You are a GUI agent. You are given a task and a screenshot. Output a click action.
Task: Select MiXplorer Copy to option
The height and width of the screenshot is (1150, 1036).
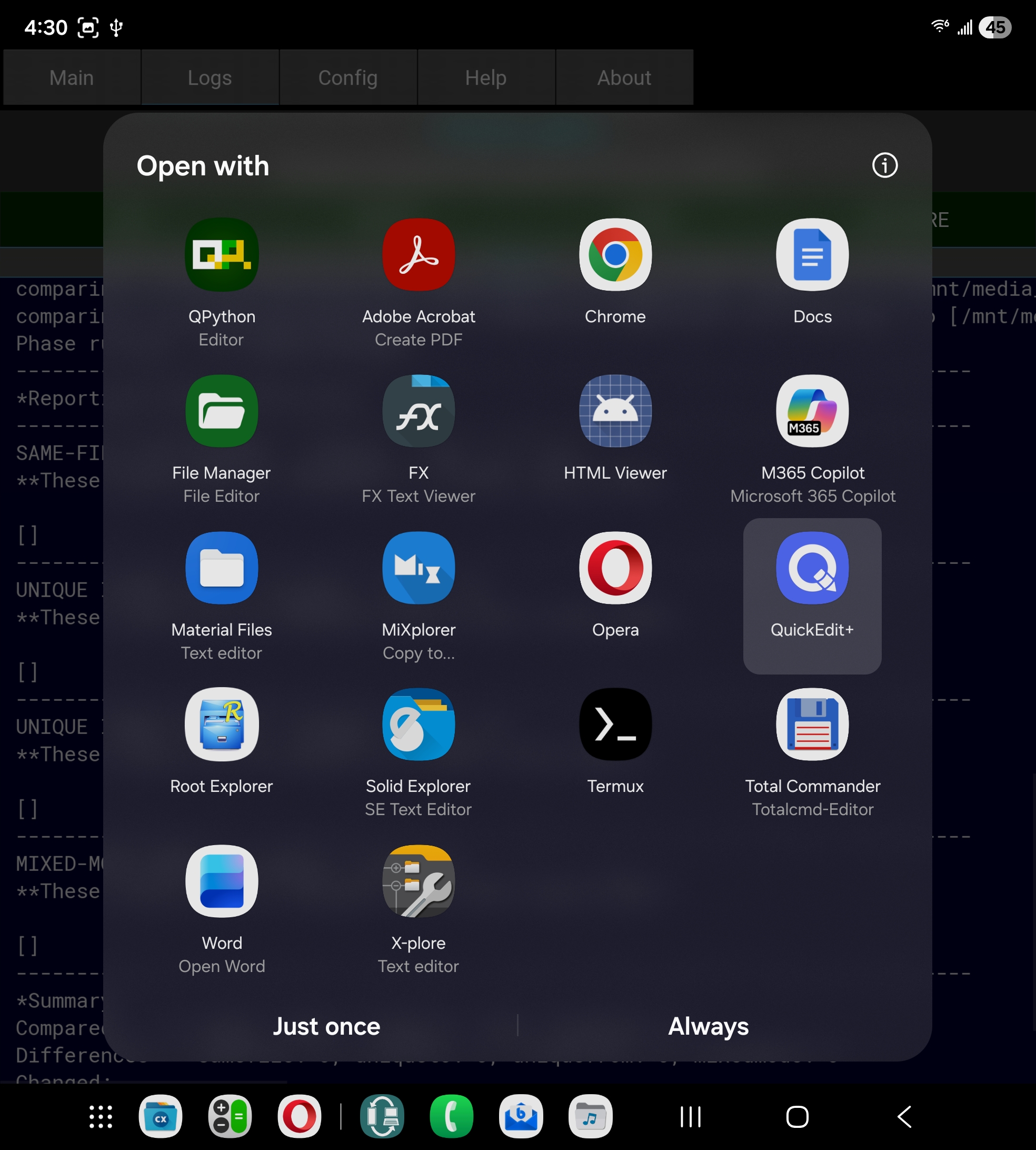[419, 568]
